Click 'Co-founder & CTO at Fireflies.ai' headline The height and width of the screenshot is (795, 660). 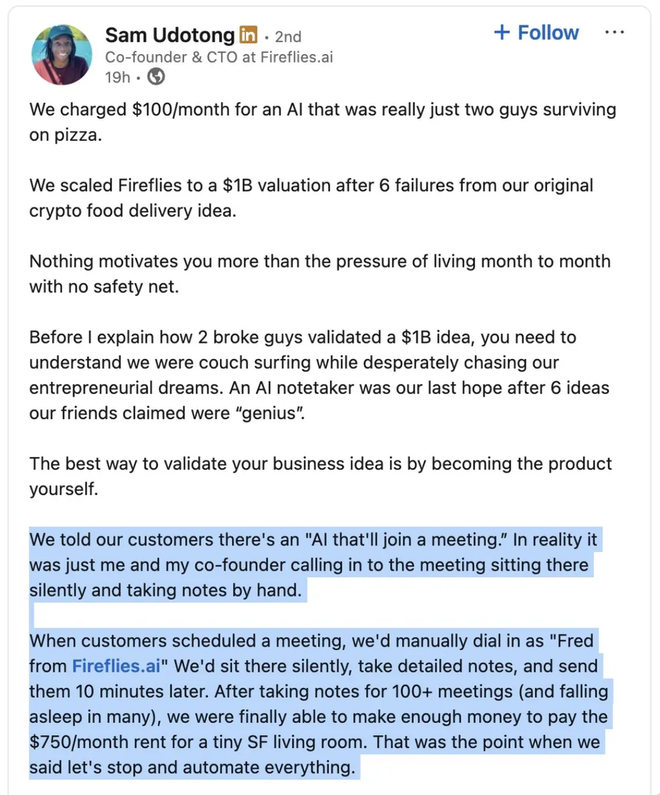[216, 58]
